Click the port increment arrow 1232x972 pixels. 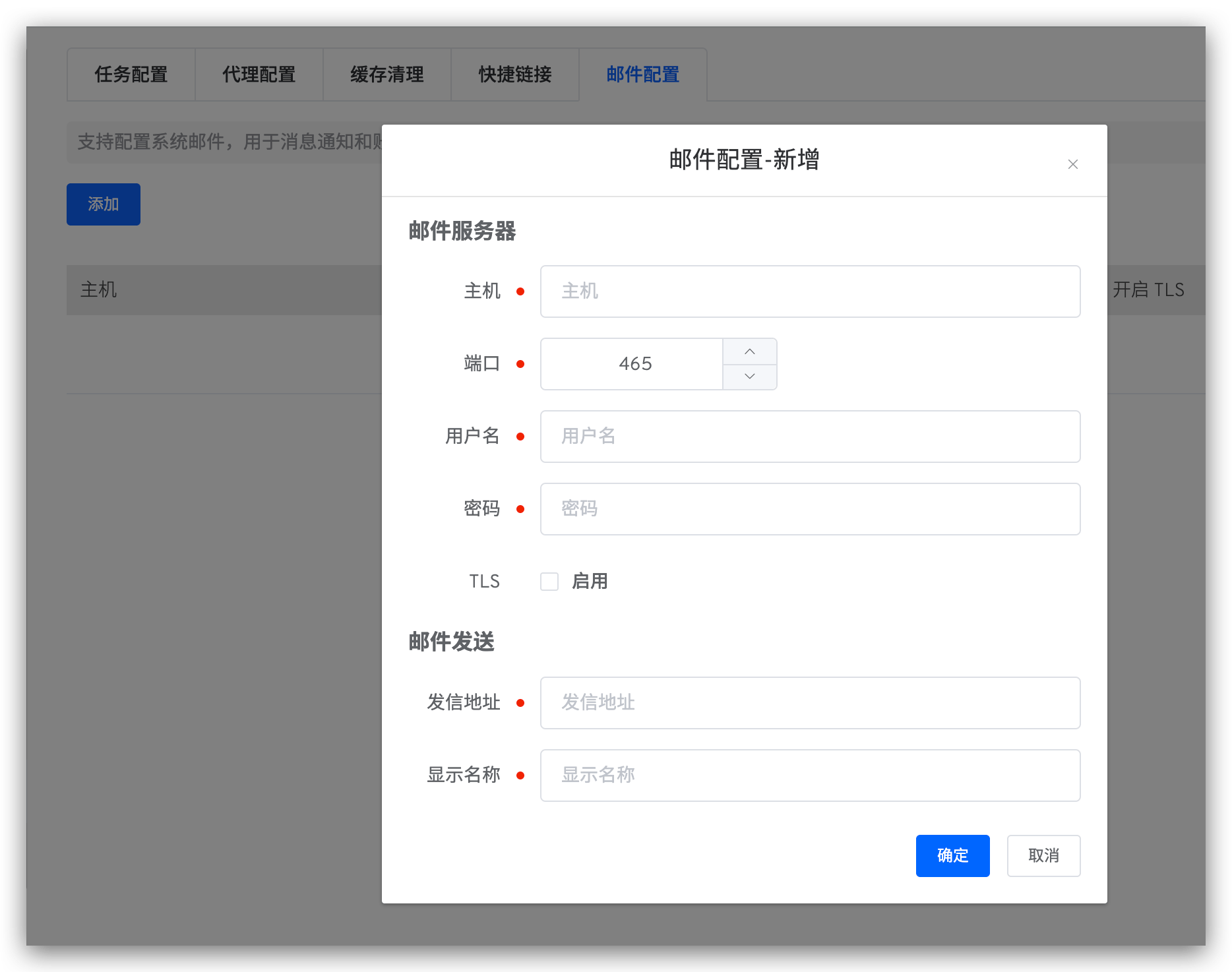(x=749, y=351)
